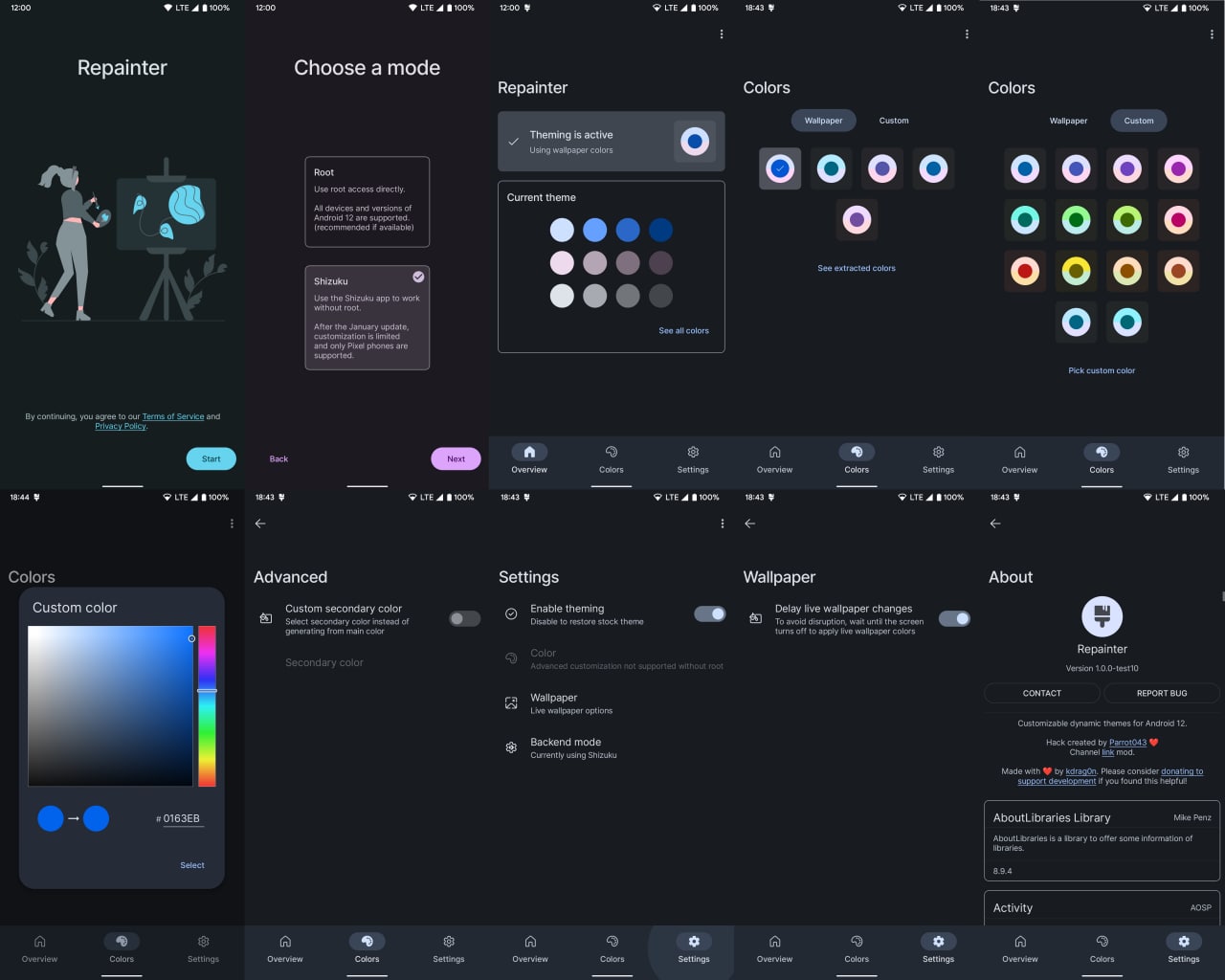This screenshot has width=1225, height=980.
Task: Open the AboutLibraries Library card
Action: (1102, 840)
